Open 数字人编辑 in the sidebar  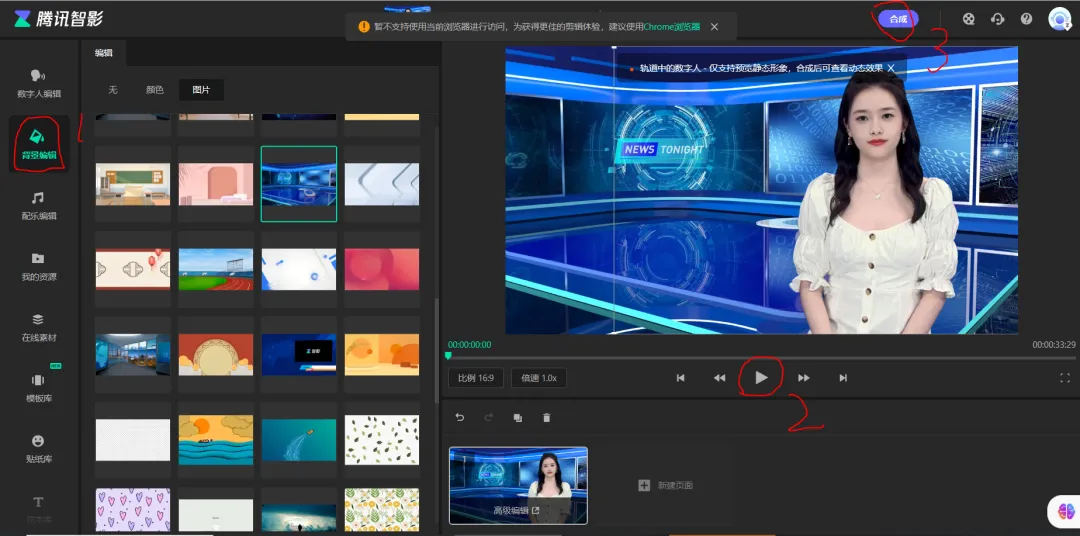(x=39, y=83)
